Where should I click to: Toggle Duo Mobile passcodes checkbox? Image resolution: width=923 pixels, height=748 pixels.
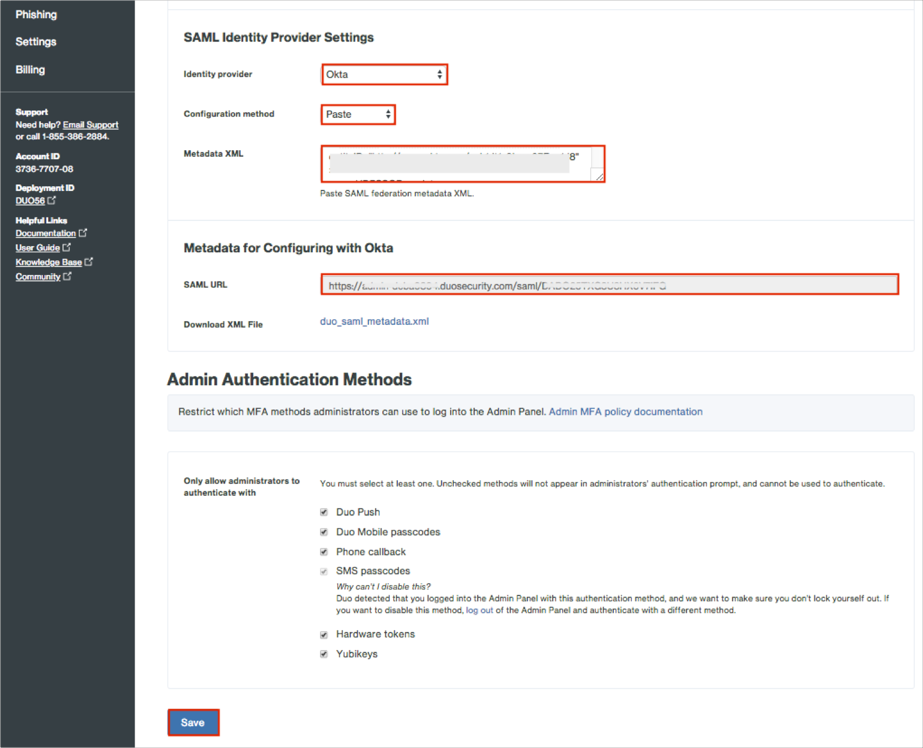[324, 532]
